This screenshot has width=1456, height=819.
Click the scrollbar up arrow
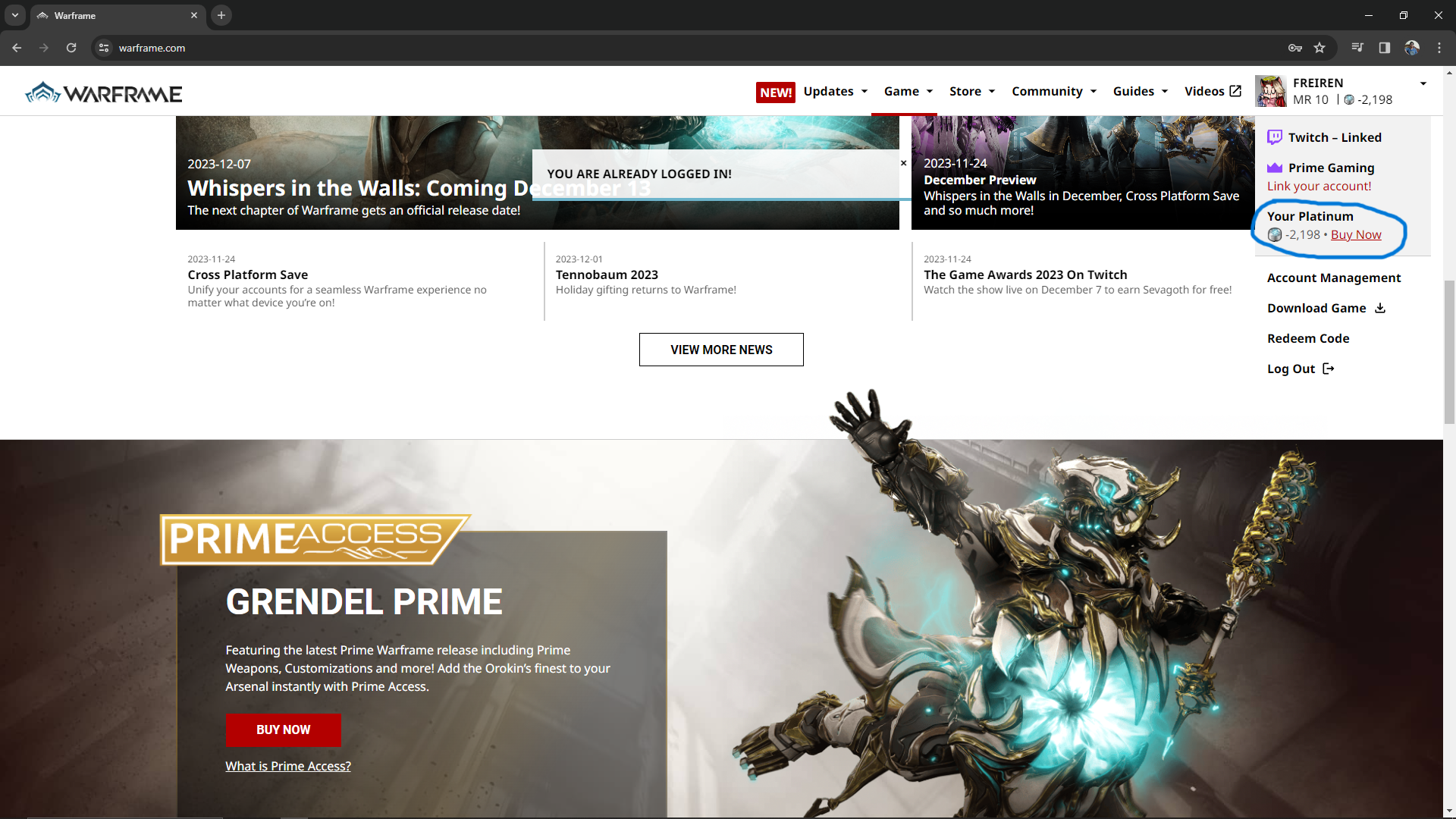(1449, 73)
